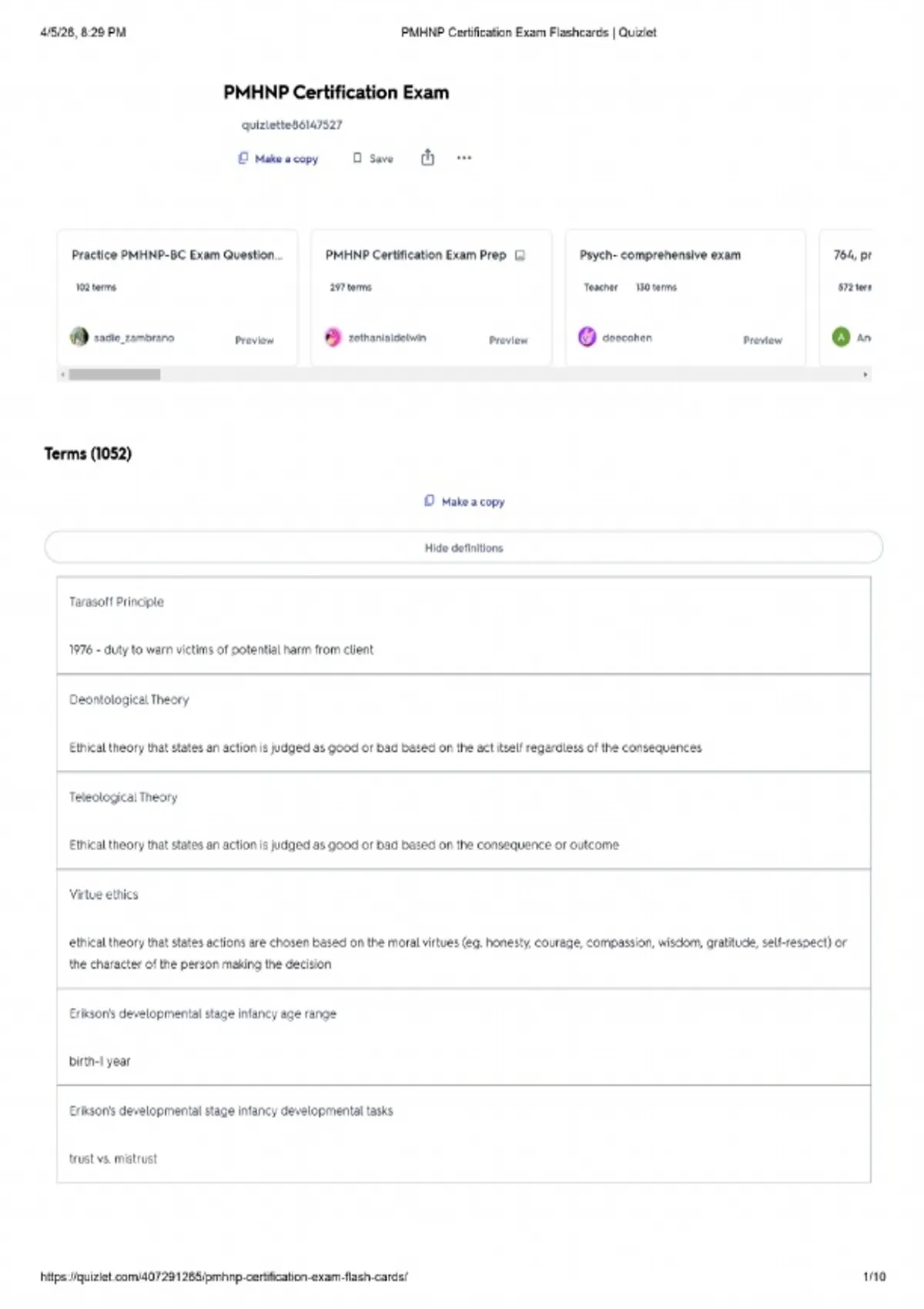Click Make a copy below Terms
924x1309 pixels.
pos(464,501)
